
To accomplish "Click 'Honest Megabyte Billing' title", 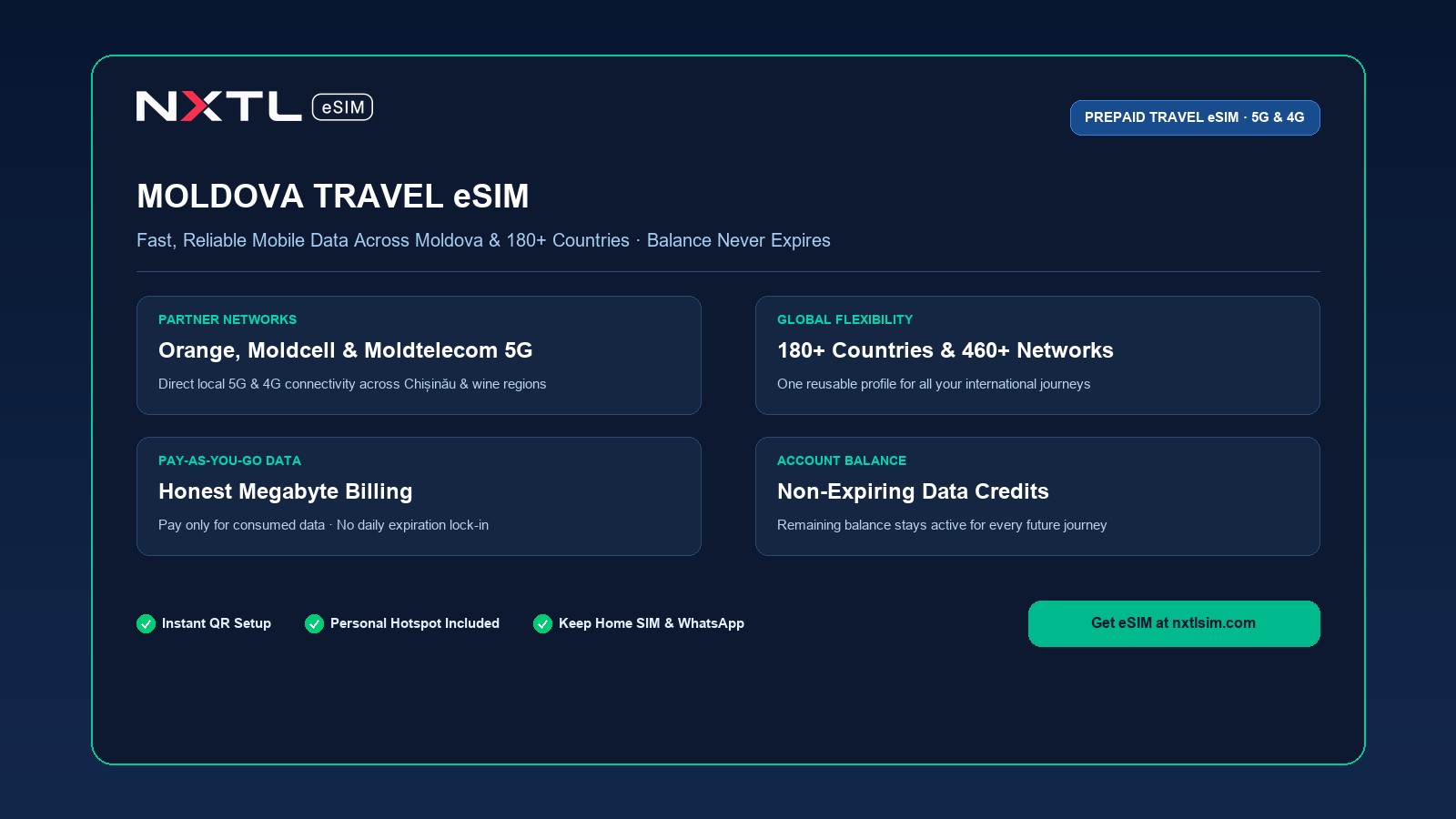I will (286, 491).
